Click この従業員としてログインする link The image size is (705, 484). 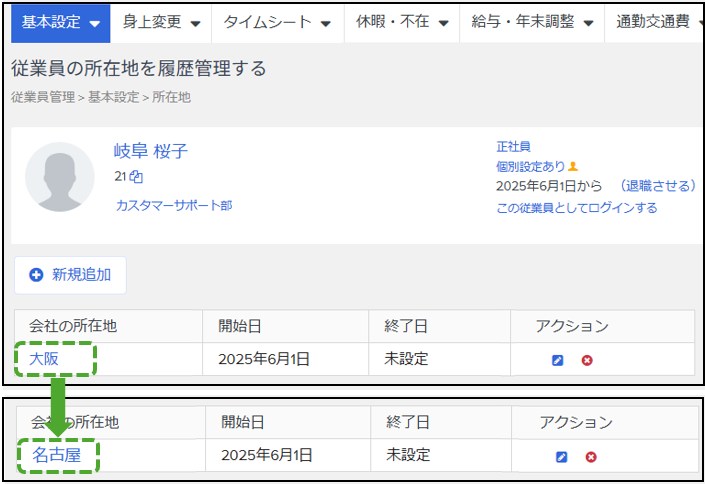tap(577, 208)
